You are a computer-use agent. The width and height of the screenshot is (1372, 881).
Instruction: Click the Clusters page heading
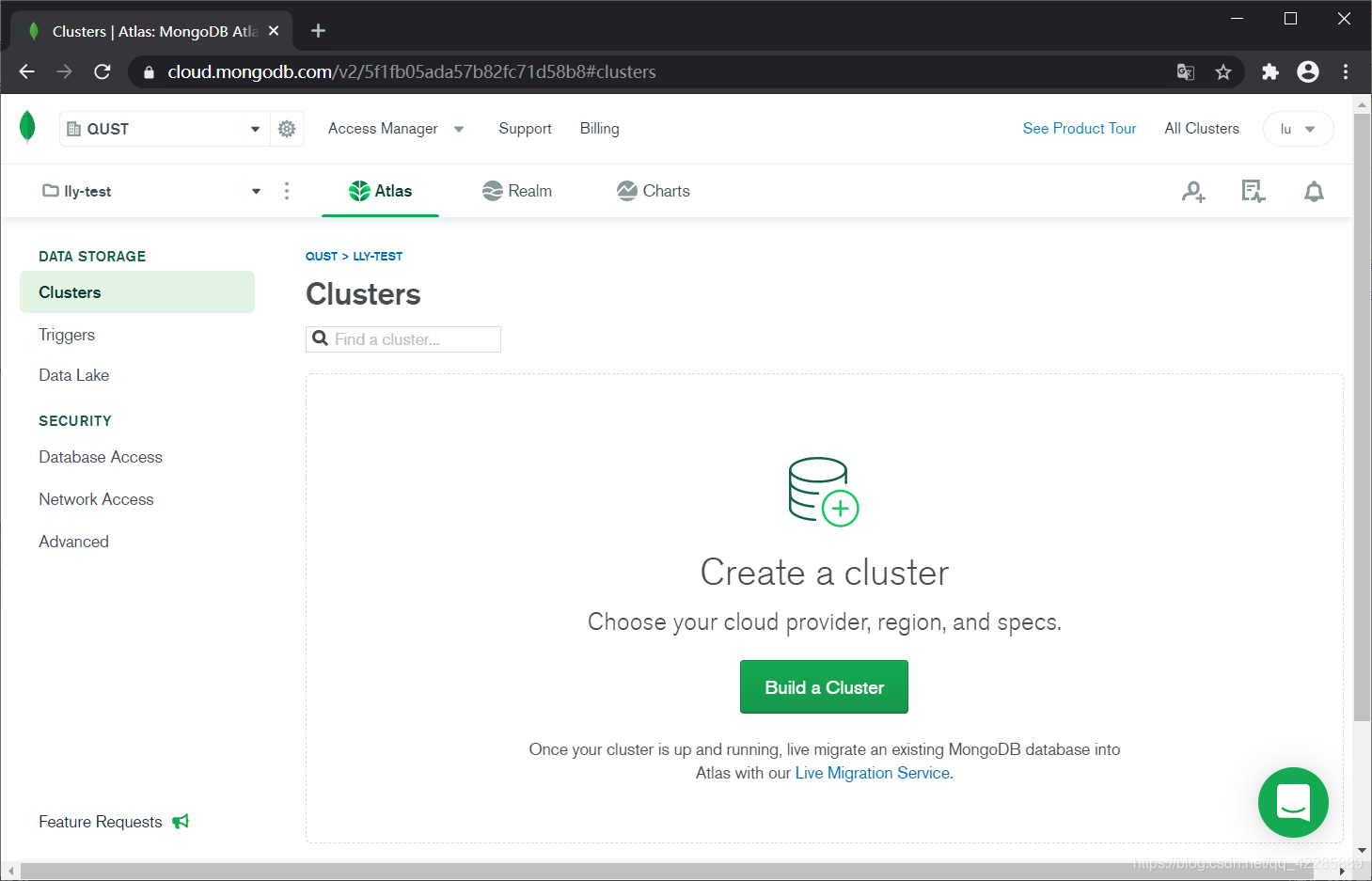(x=363, y=294)
